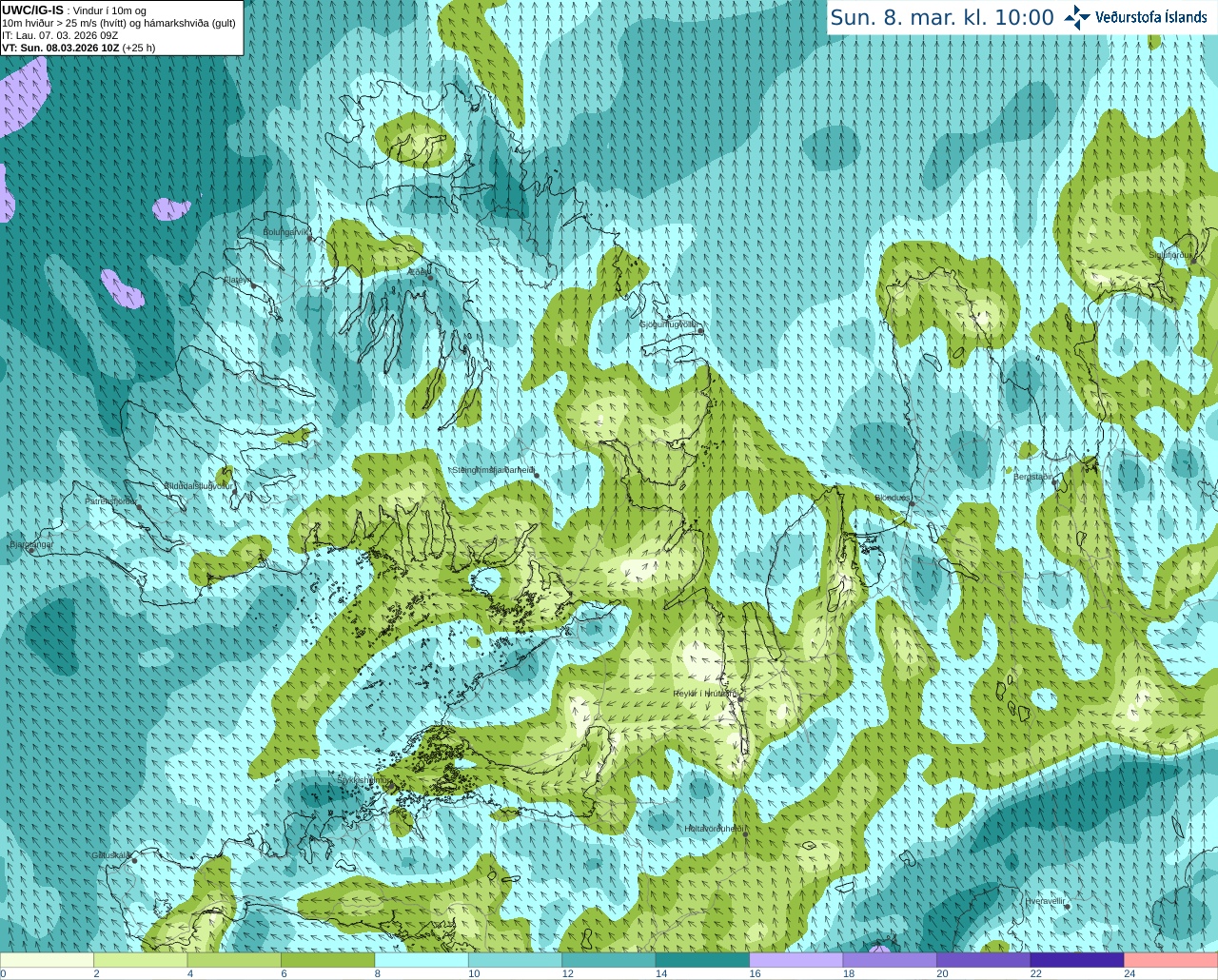
Task: Select the violet 20–22 legend swatch
Action: tap(984, 960)
